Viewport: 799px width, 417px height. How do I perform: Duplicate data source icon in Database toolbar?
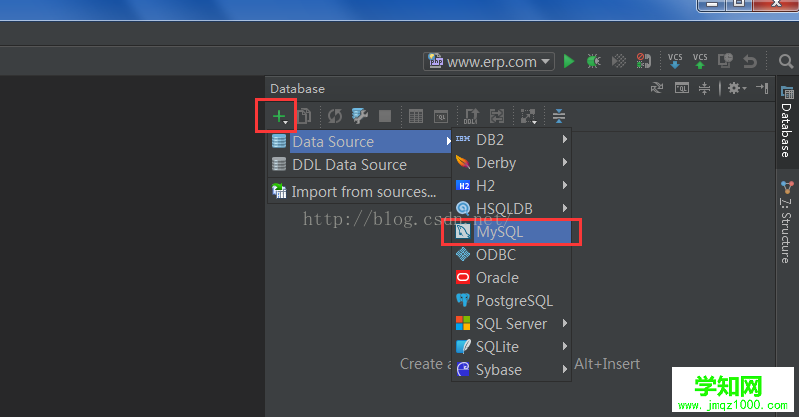[x=304, y=116]
